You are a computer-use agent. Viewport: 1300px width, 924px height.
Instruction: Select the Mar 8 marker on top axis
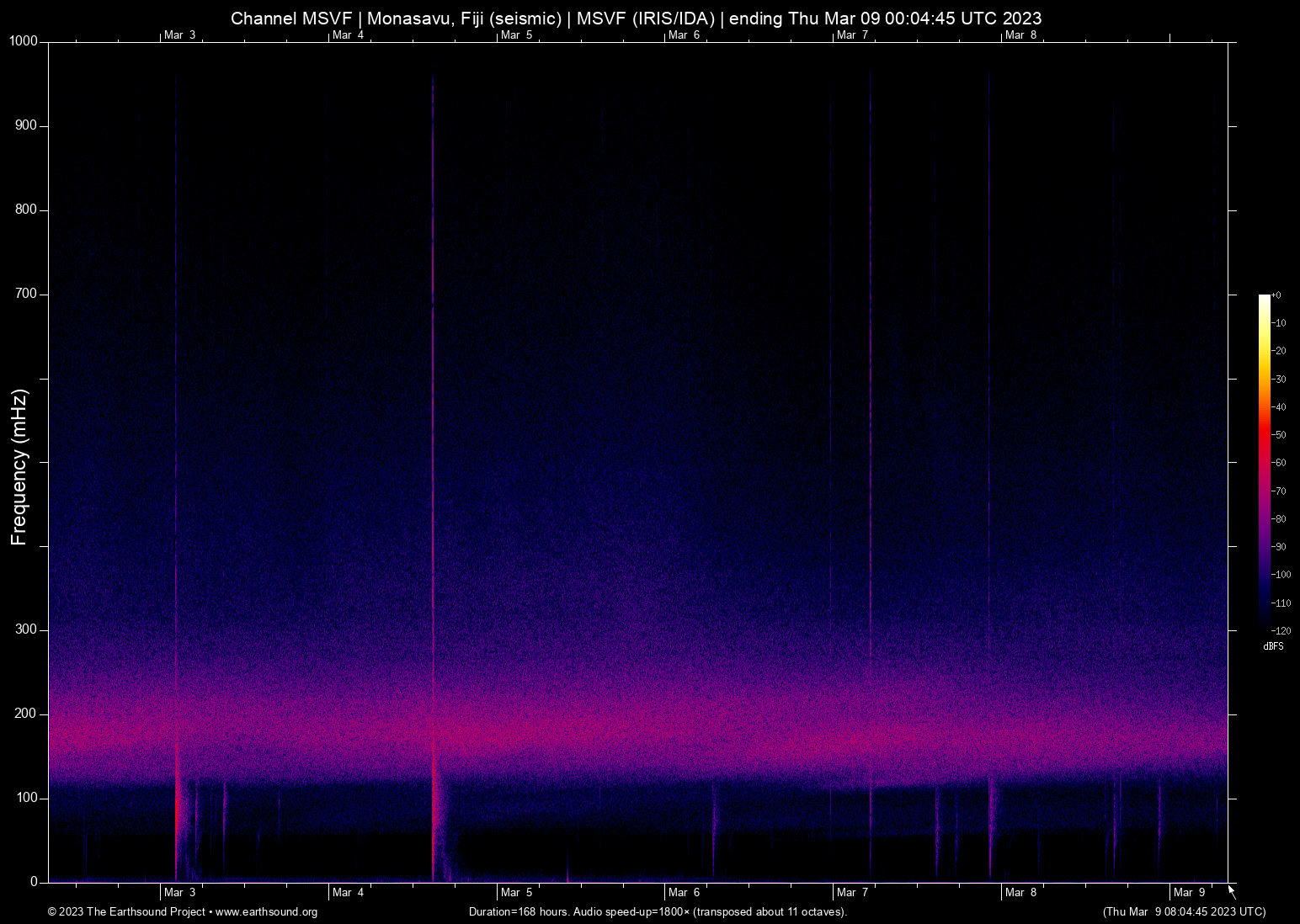point(1021,35)
